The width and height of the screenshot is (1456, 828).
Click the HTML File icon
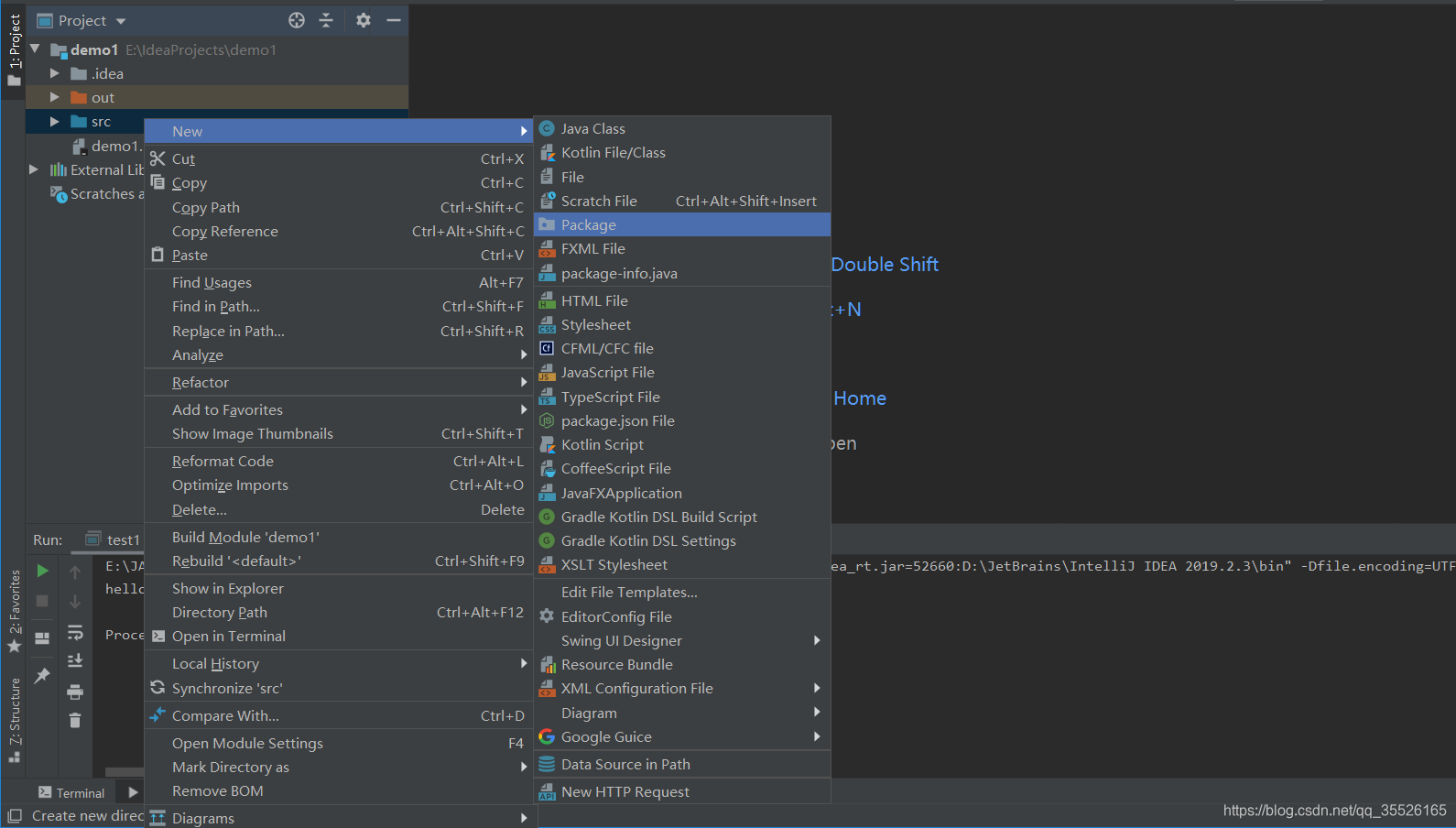[x=547, y=300]
